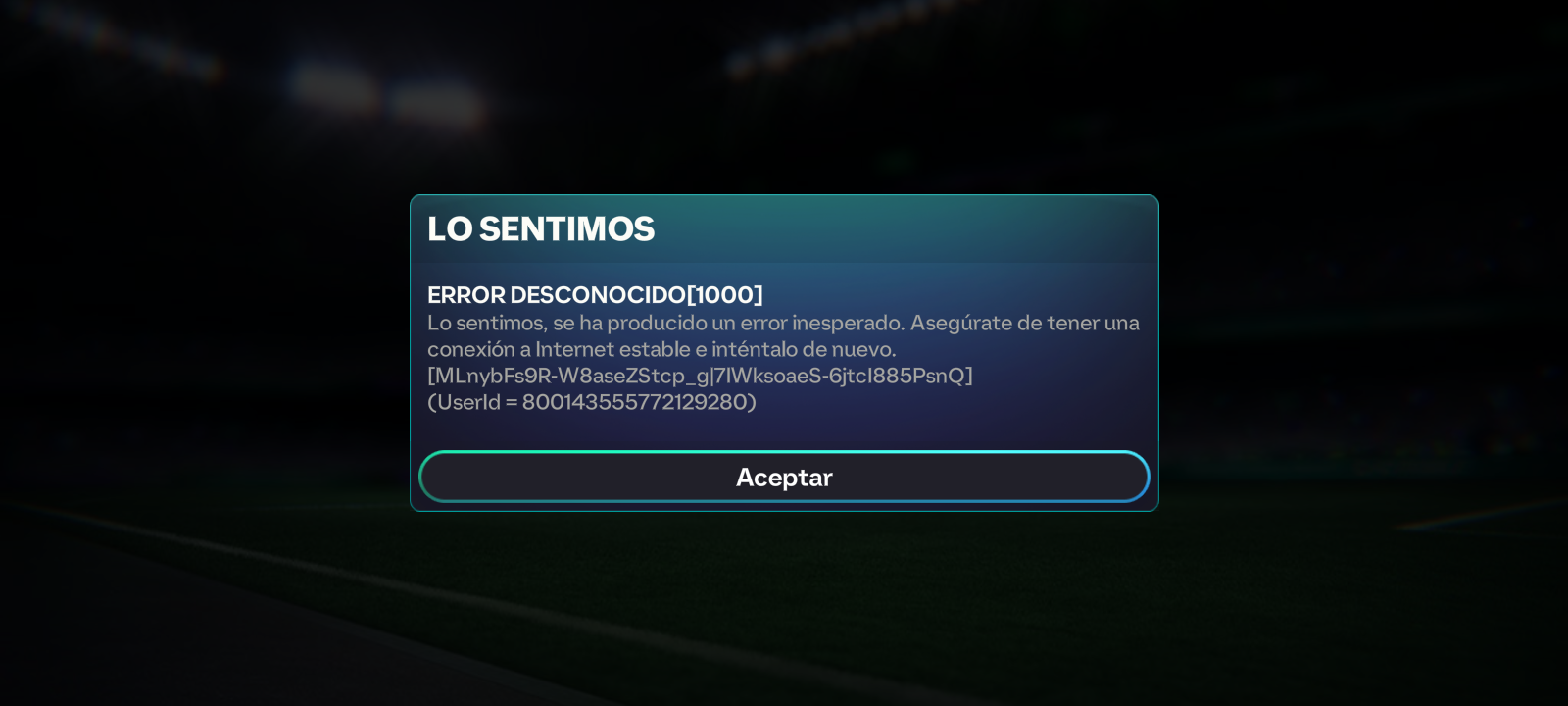
Task: Click the bracketed error token starting with MLnybFs9R
Action: pyautogui.click(x=700, y=376)
